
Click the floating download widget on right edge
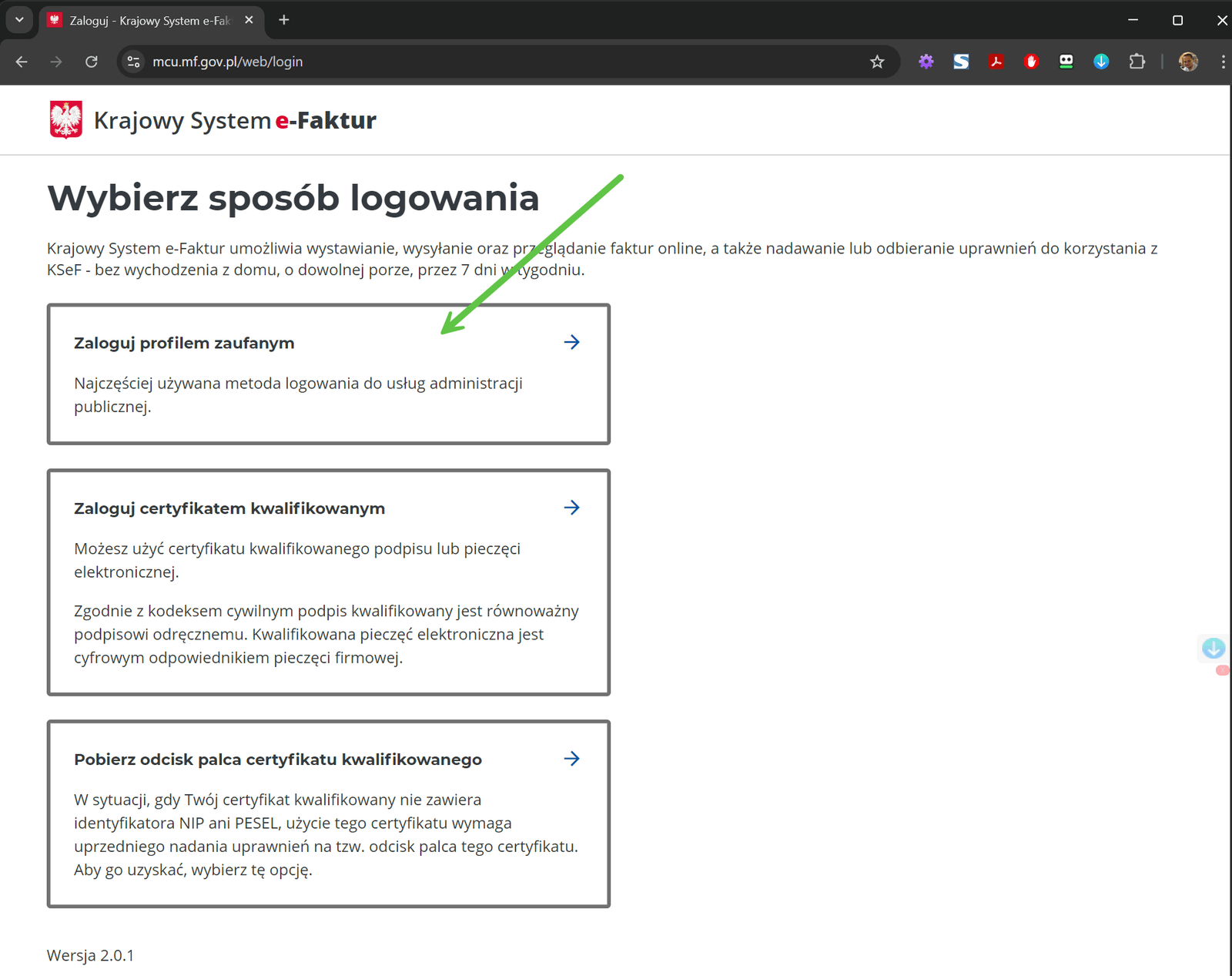[1214, 649]
